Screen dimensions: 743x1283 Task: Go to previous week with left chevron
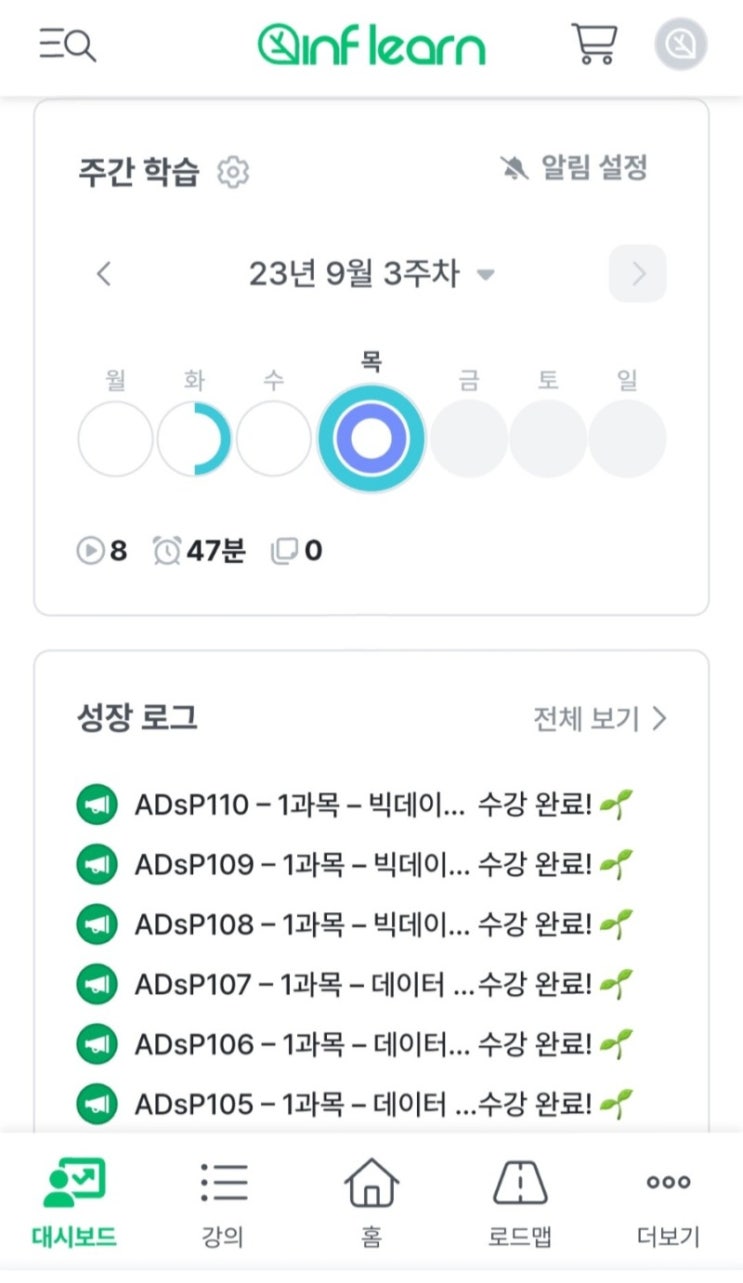[104, 274]
